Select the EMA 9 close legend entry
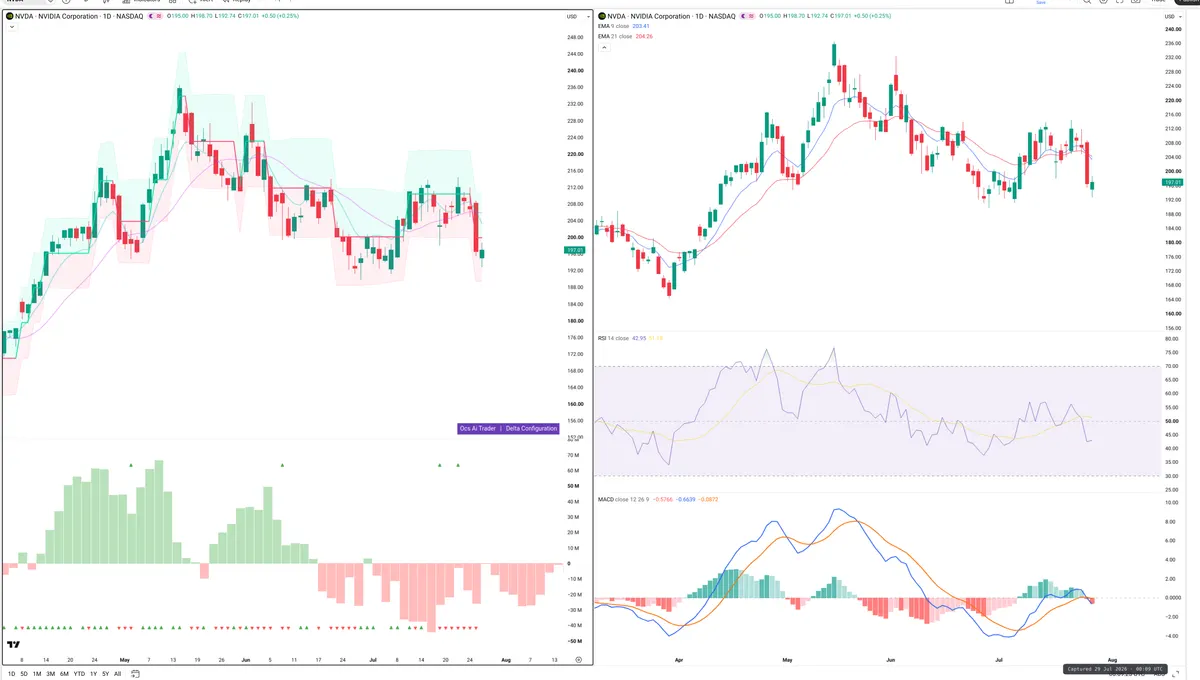The height and width of the screenshot is (680, 1200). point(614,26)
